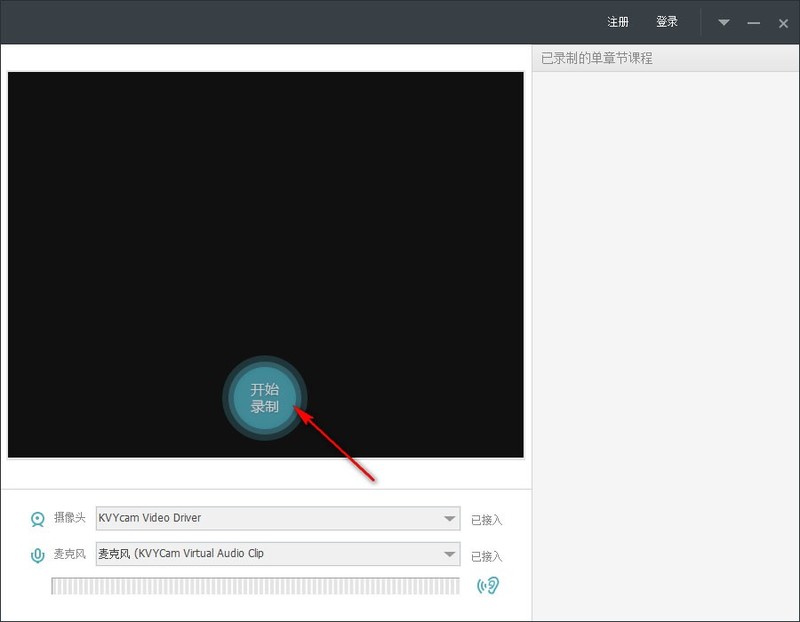Click the webcam icon beside 摄像头

point(38,519)
